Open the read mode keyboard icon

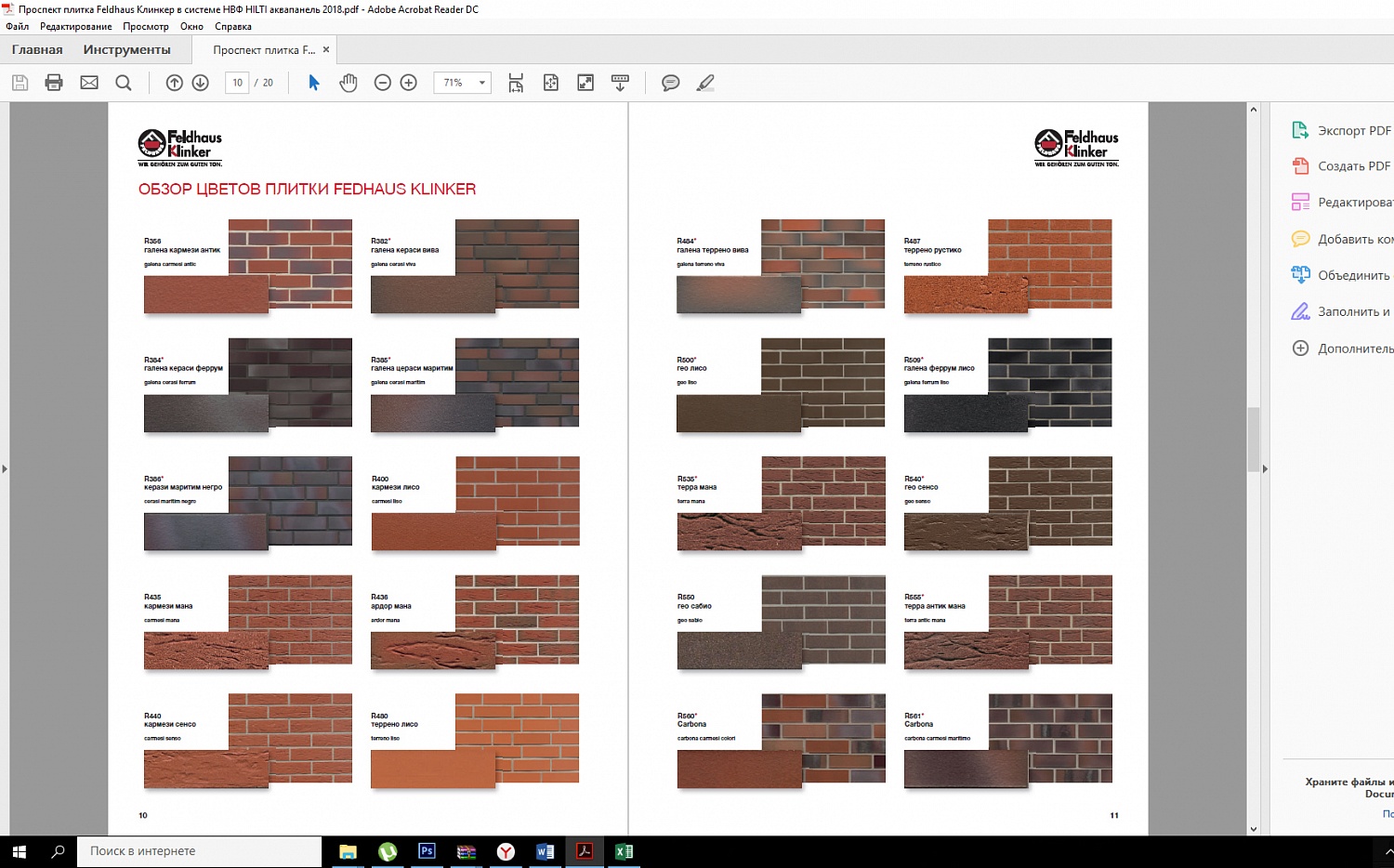tap(620, 83)
